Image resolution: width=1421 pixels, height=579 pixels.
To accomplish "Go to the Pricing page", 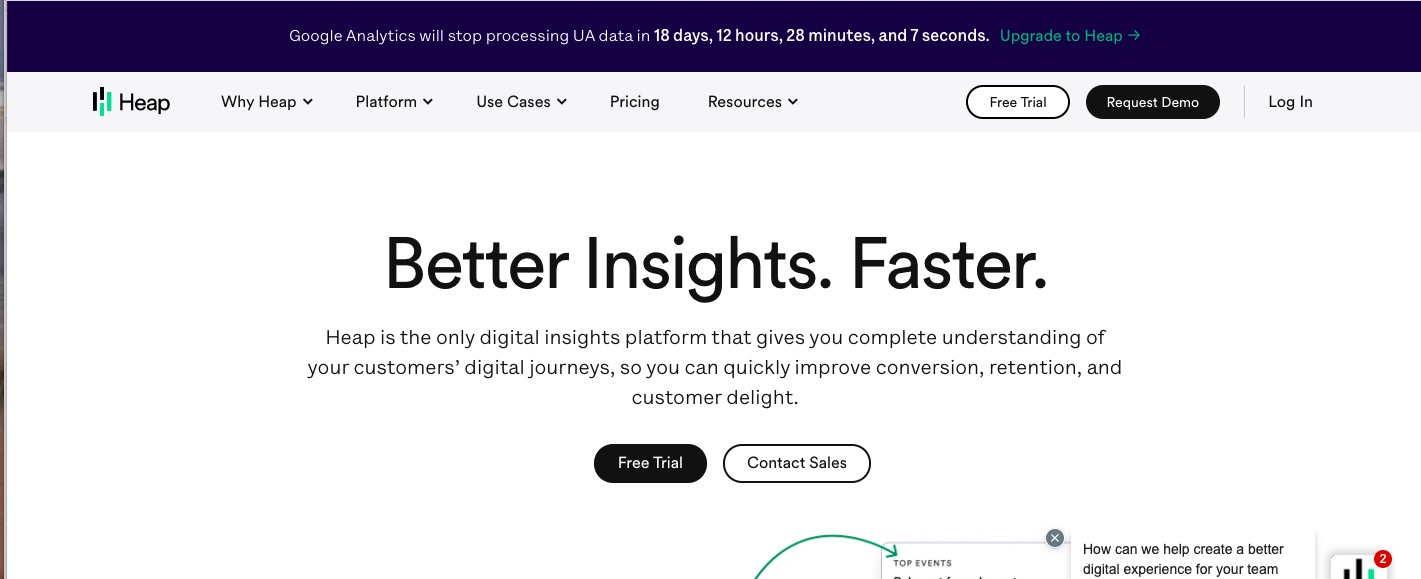I will (x=634, y=102).
